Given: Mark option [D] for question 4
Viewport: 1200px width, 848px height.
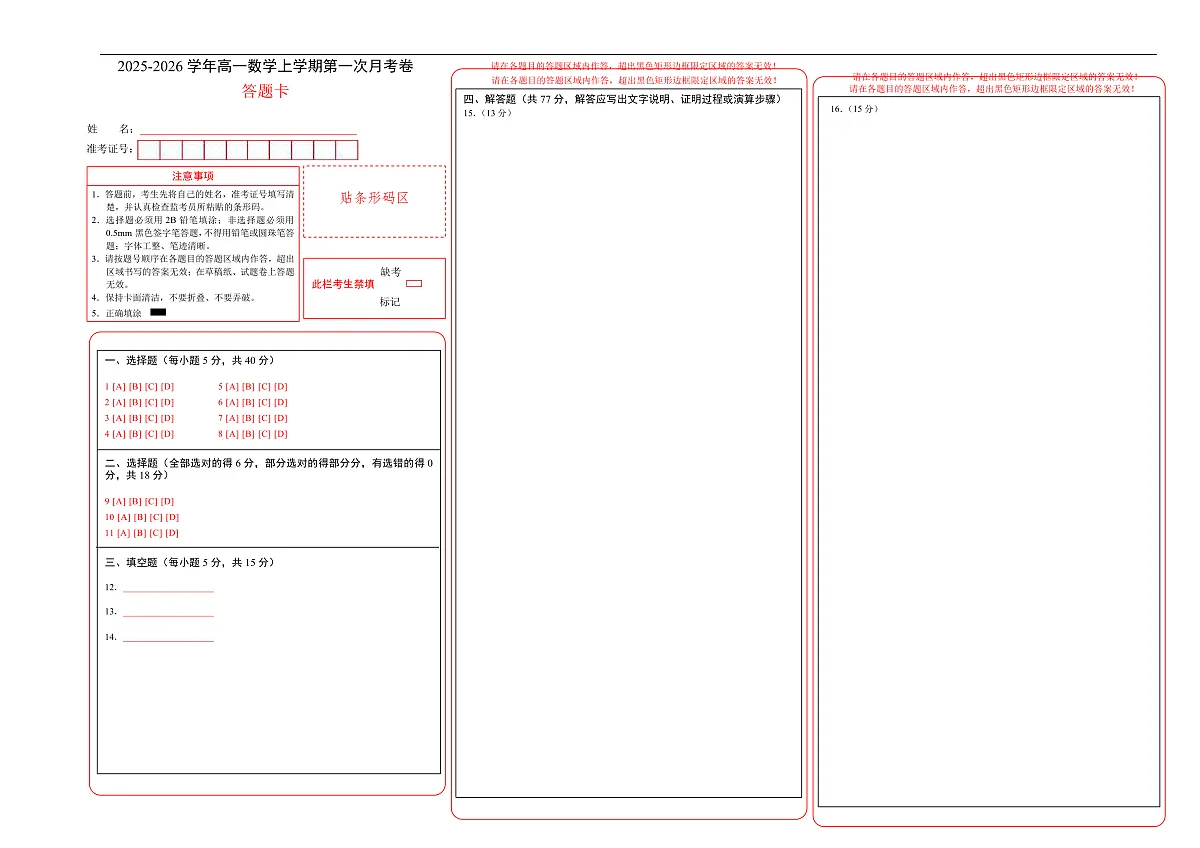Looking at the screenshot, I should [167, 435].
